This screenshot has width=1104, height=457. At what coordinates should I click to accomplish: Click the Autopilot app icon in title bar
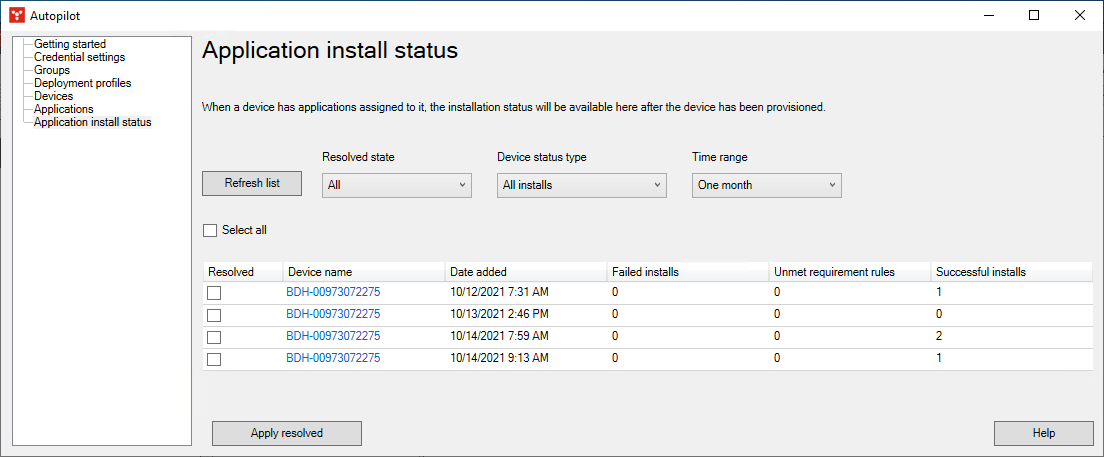click(16, 15)
